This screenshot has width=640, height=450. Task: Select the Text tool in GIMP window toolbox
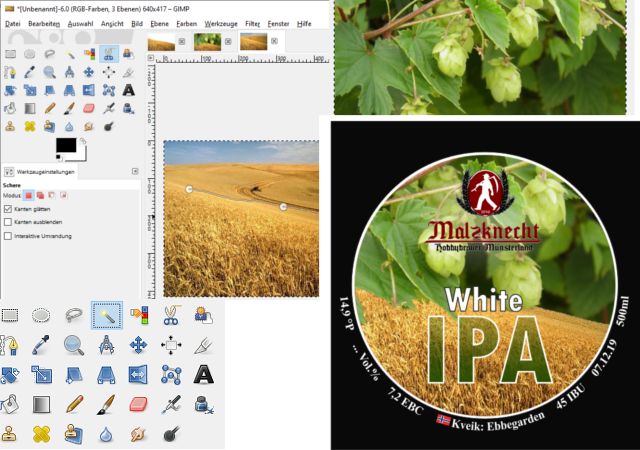[129, 90]
